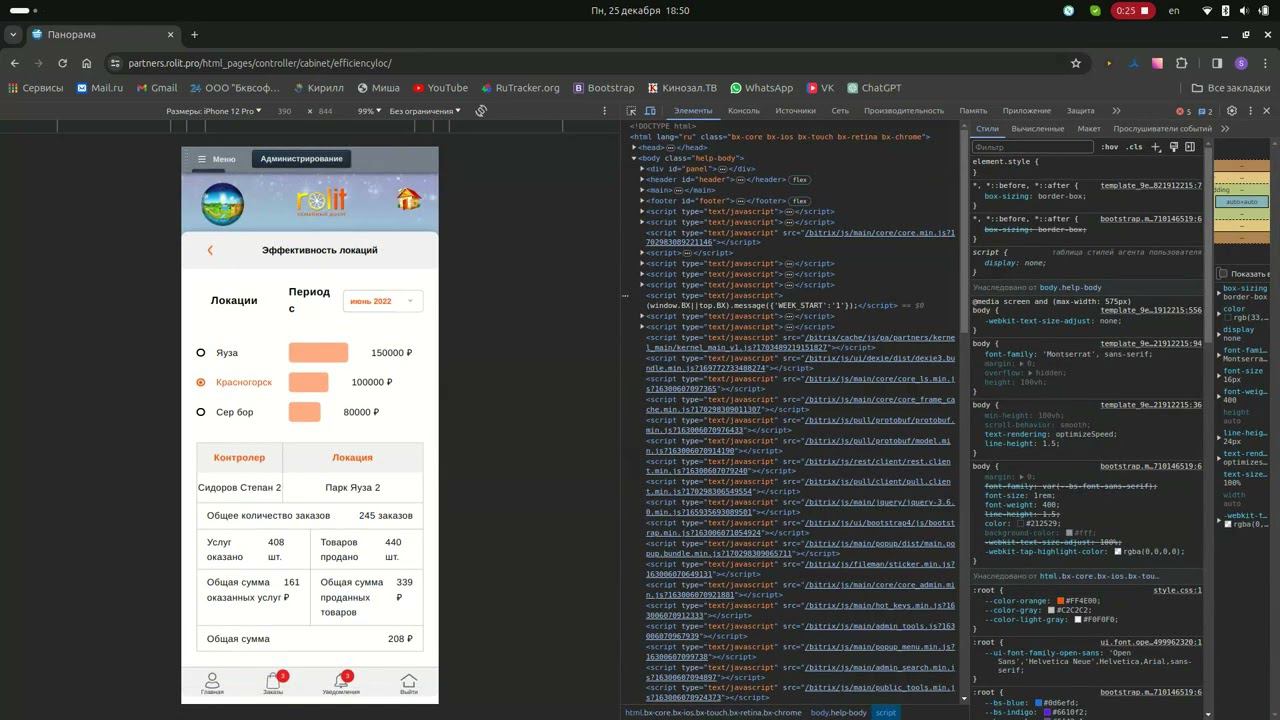Rotate the device viewport
Viewport: 1280px width, 720px height.
(x=481, y=111)
